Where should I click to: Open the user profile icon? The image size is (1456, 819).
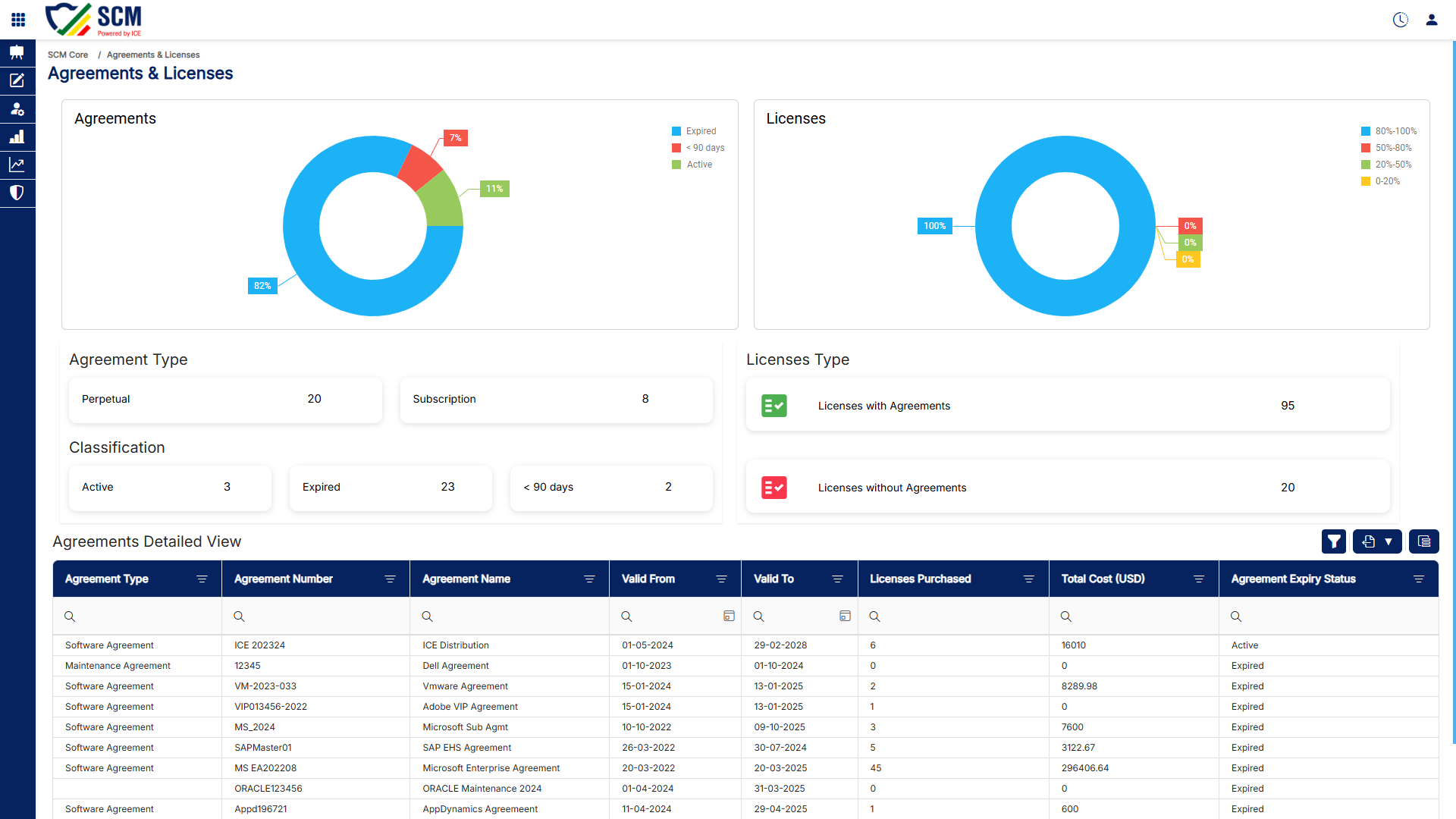[1432, 20]
